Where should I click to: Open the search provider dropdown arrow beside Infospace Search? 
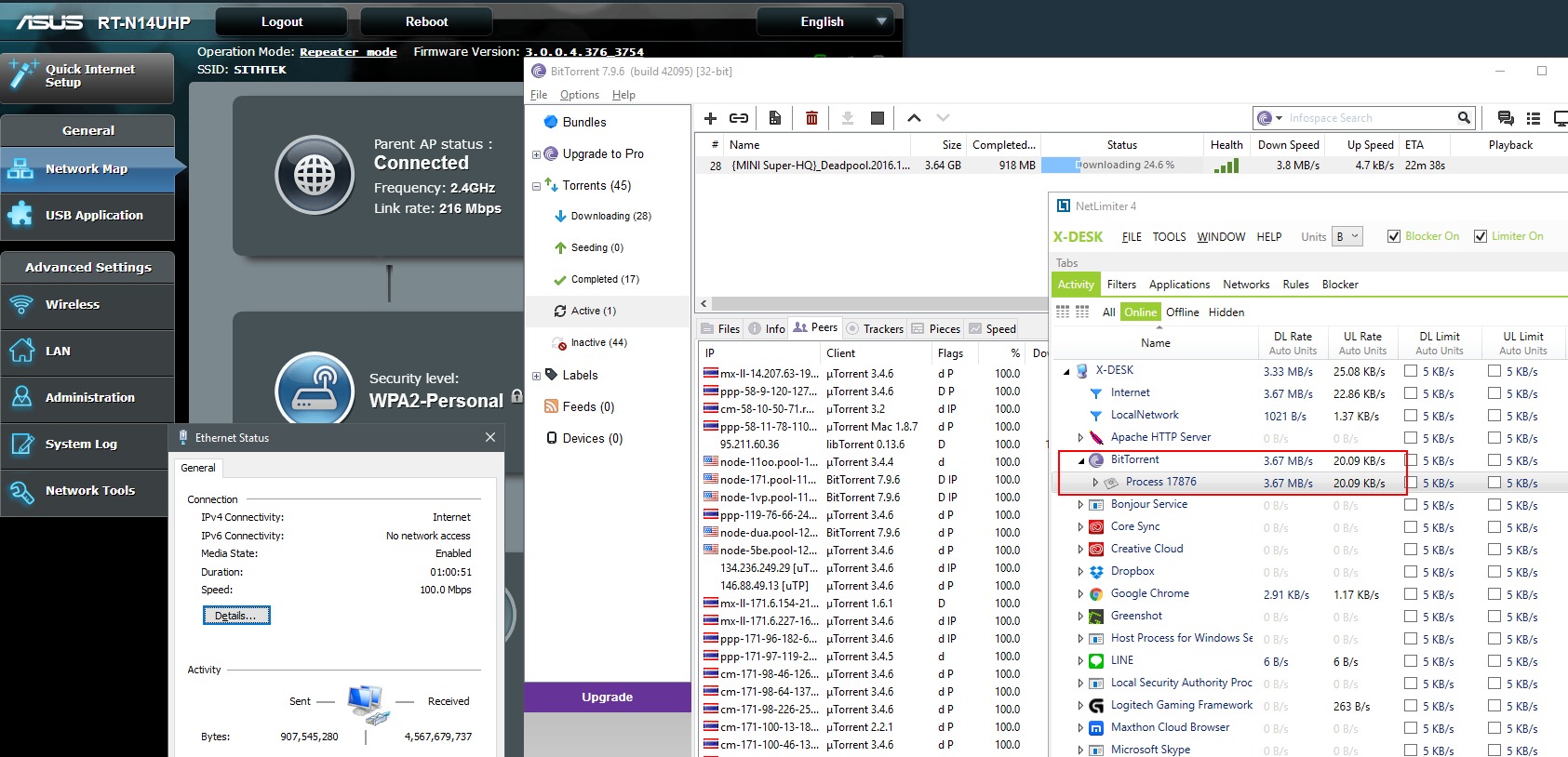click(1280, 118)
